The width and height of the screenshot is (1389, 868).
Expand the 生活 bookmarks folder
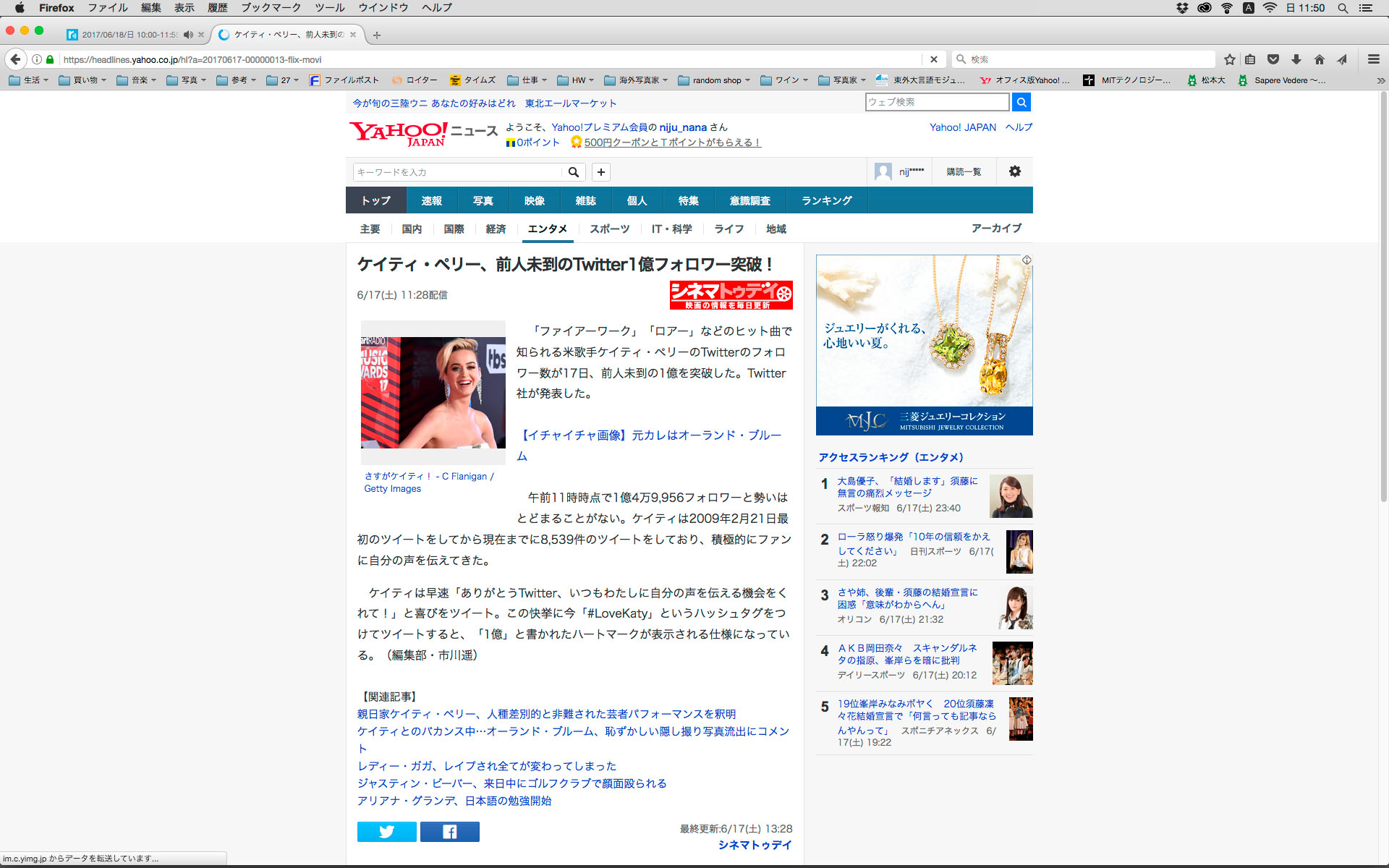tap(29, 80)
